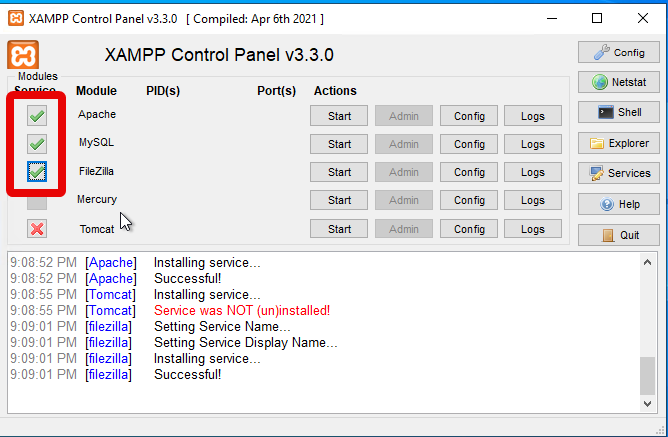The image size is (668, 437).
Task: Open Apache Config options
Action: click(469, 116)
